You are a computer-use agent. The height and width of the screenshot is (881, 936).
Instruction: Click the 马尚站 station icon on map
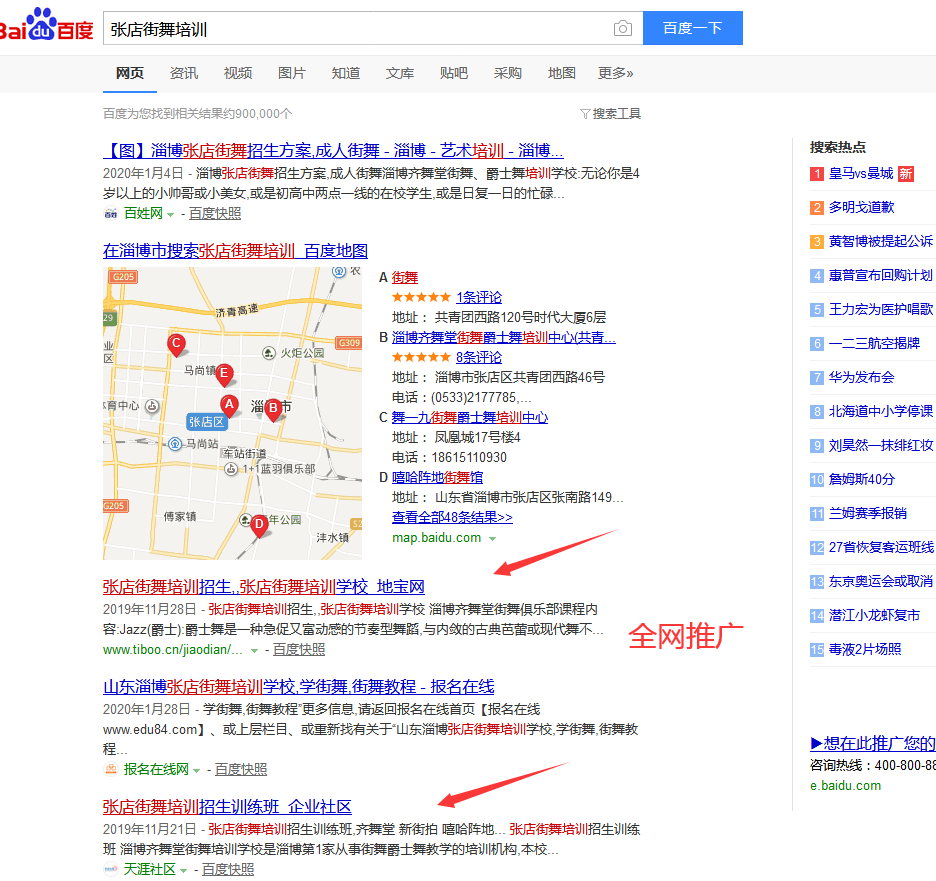tap(175, 443)
